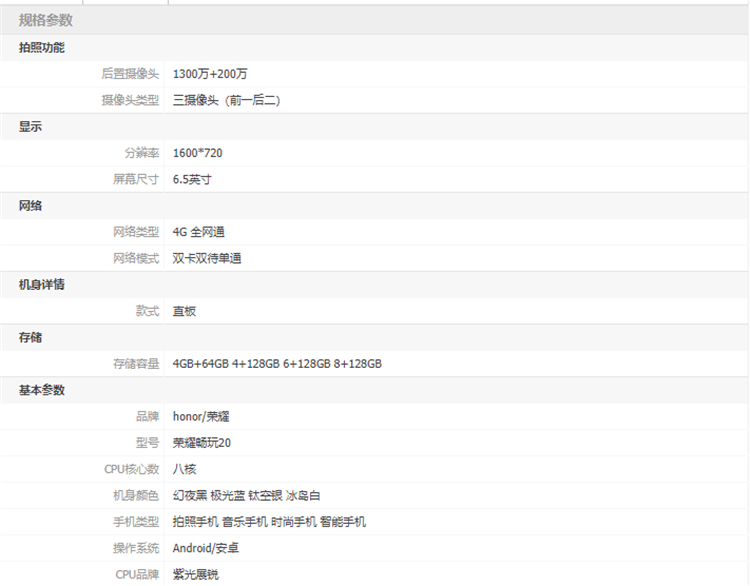Click the 规格参数 title header
Viewport: 750px width, 586px height.
46,20
